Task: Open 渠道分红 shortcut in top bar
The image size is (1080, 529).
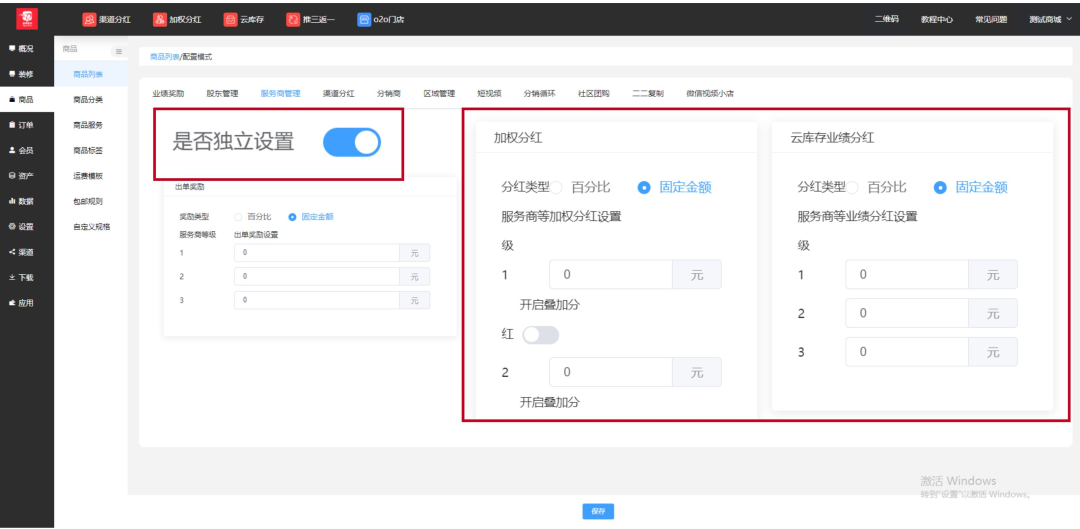Action: (x=106, y=19)
